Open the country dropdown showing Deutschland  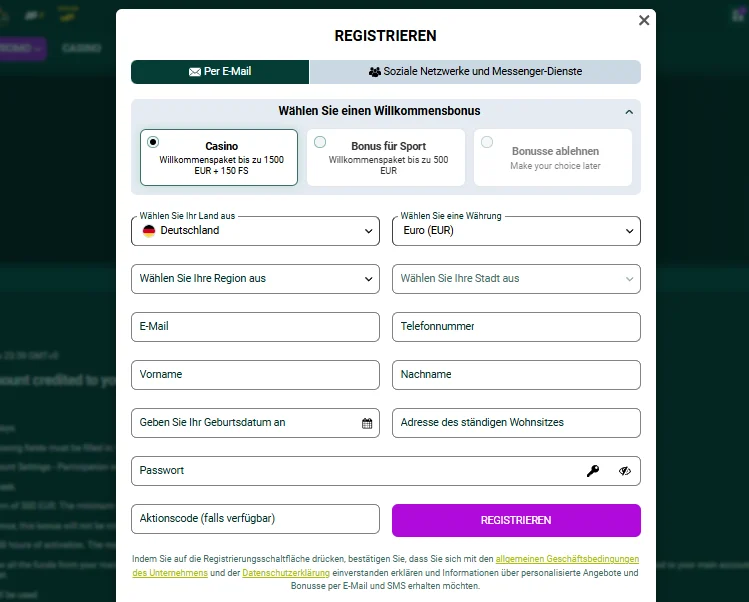[x=255, y=231]
